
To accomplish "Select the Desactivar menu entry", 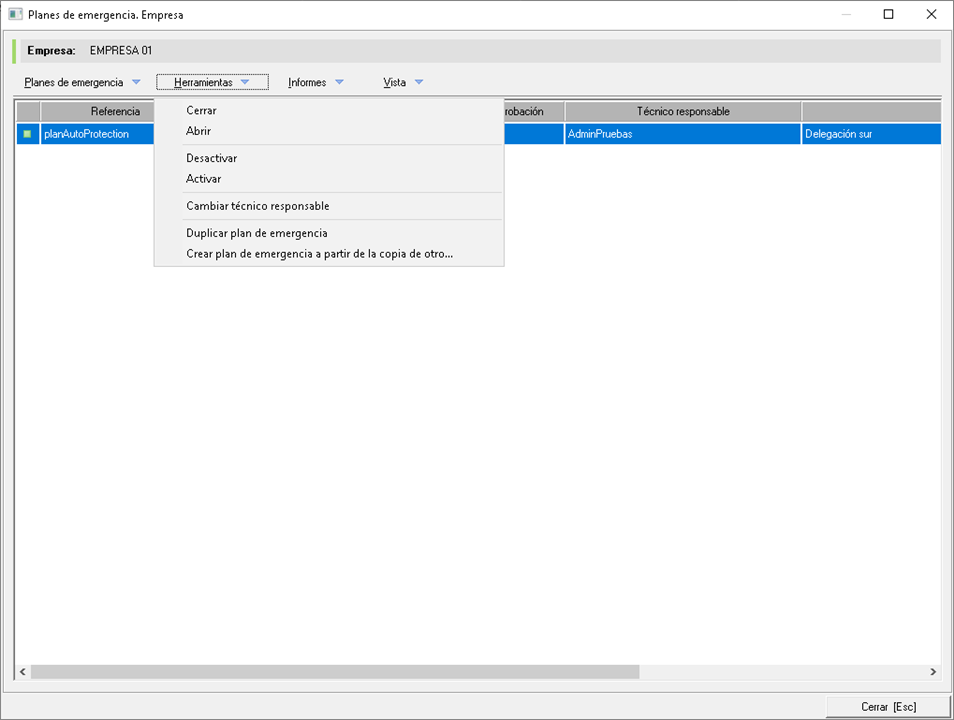I will point(211,158).
